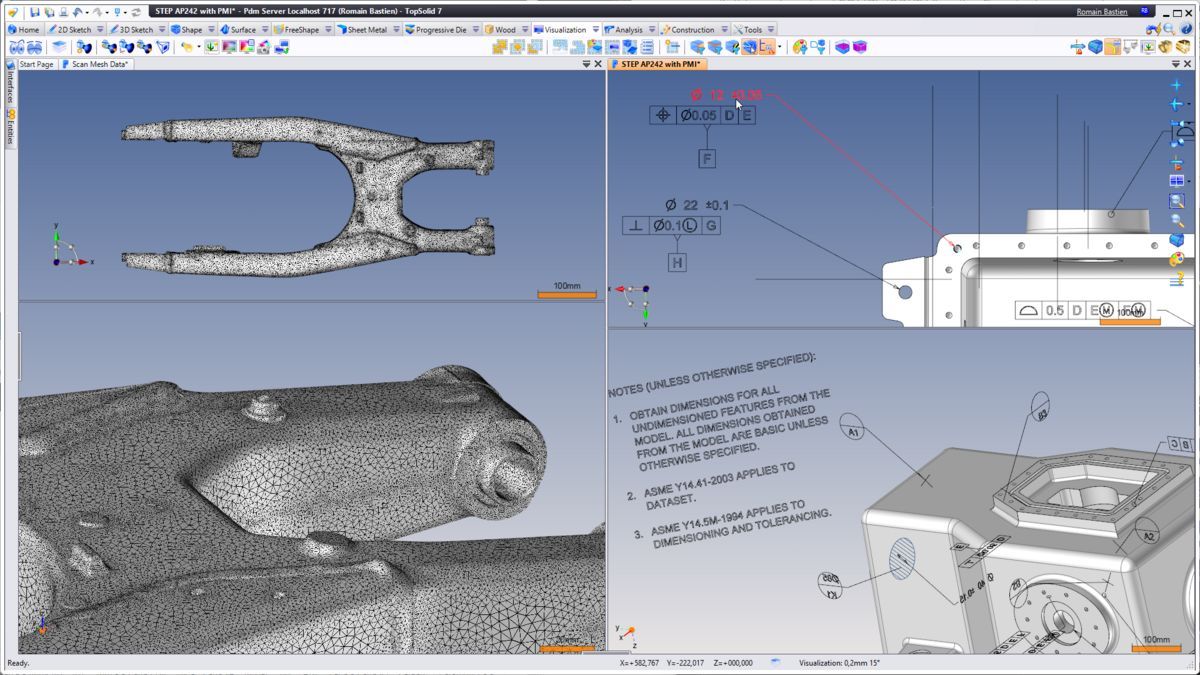Expand the dropdown arrow next to Undo
The width and height of the screenshot is (1200, 675).
pos(87,12)
